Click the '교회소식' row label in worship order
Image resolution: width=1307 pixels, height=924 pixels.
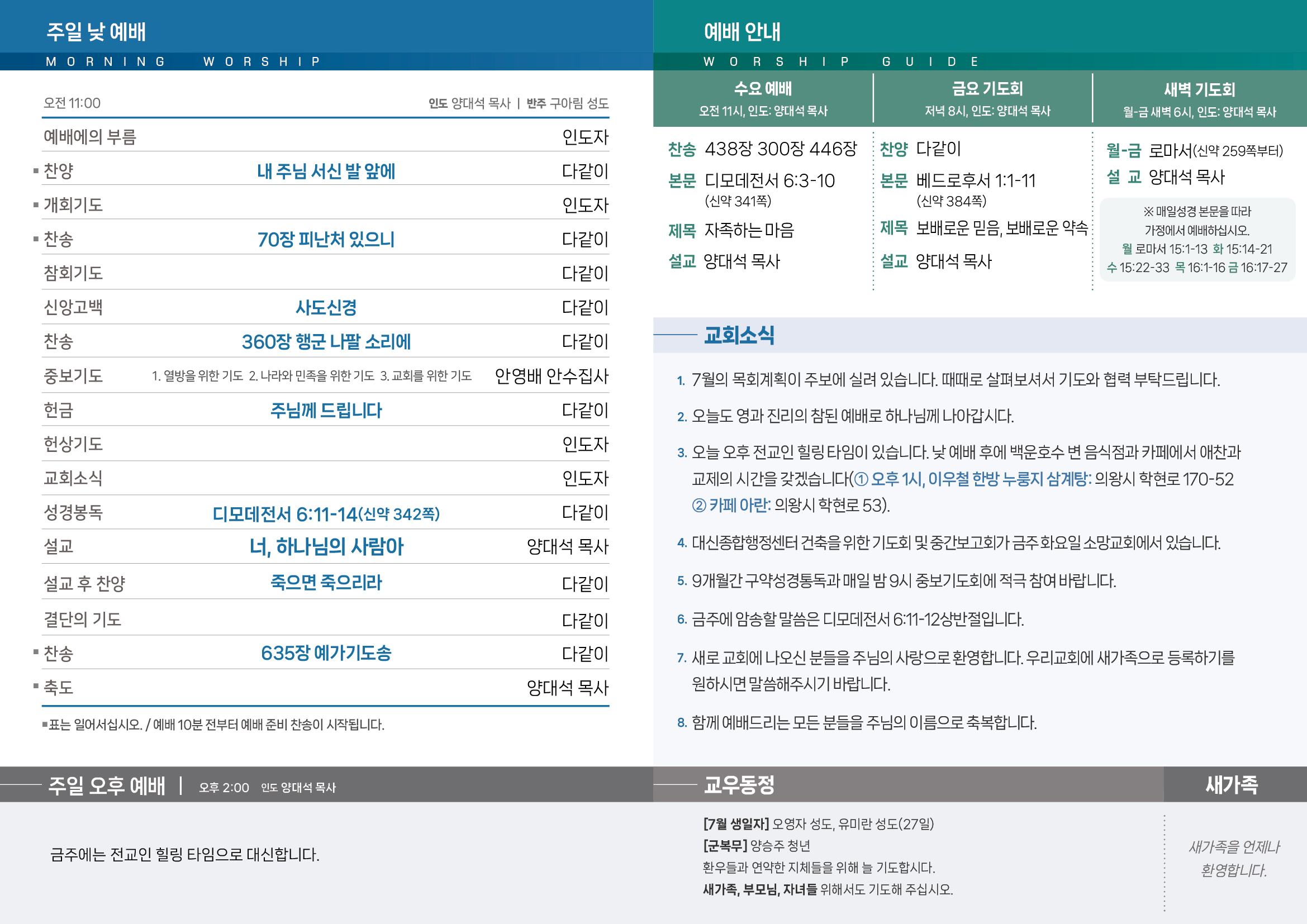click(x=73, y=478)
